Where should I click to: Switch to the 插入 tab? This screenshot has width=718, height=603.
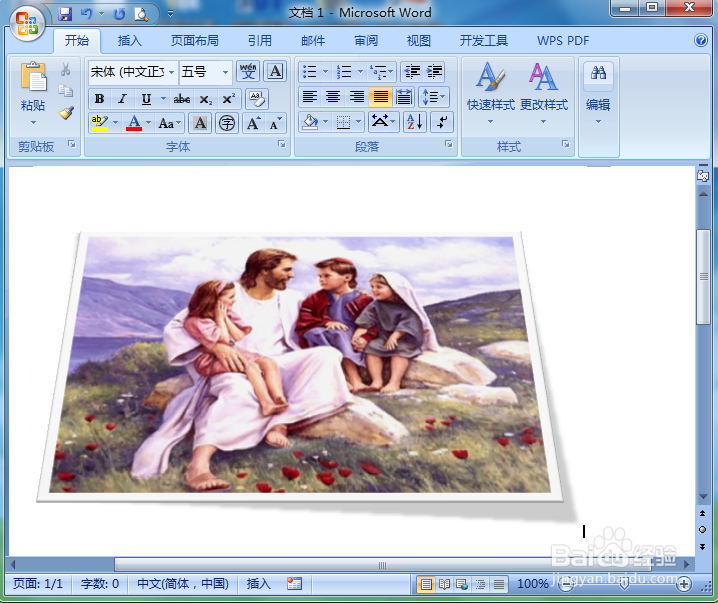pos(130,41)
